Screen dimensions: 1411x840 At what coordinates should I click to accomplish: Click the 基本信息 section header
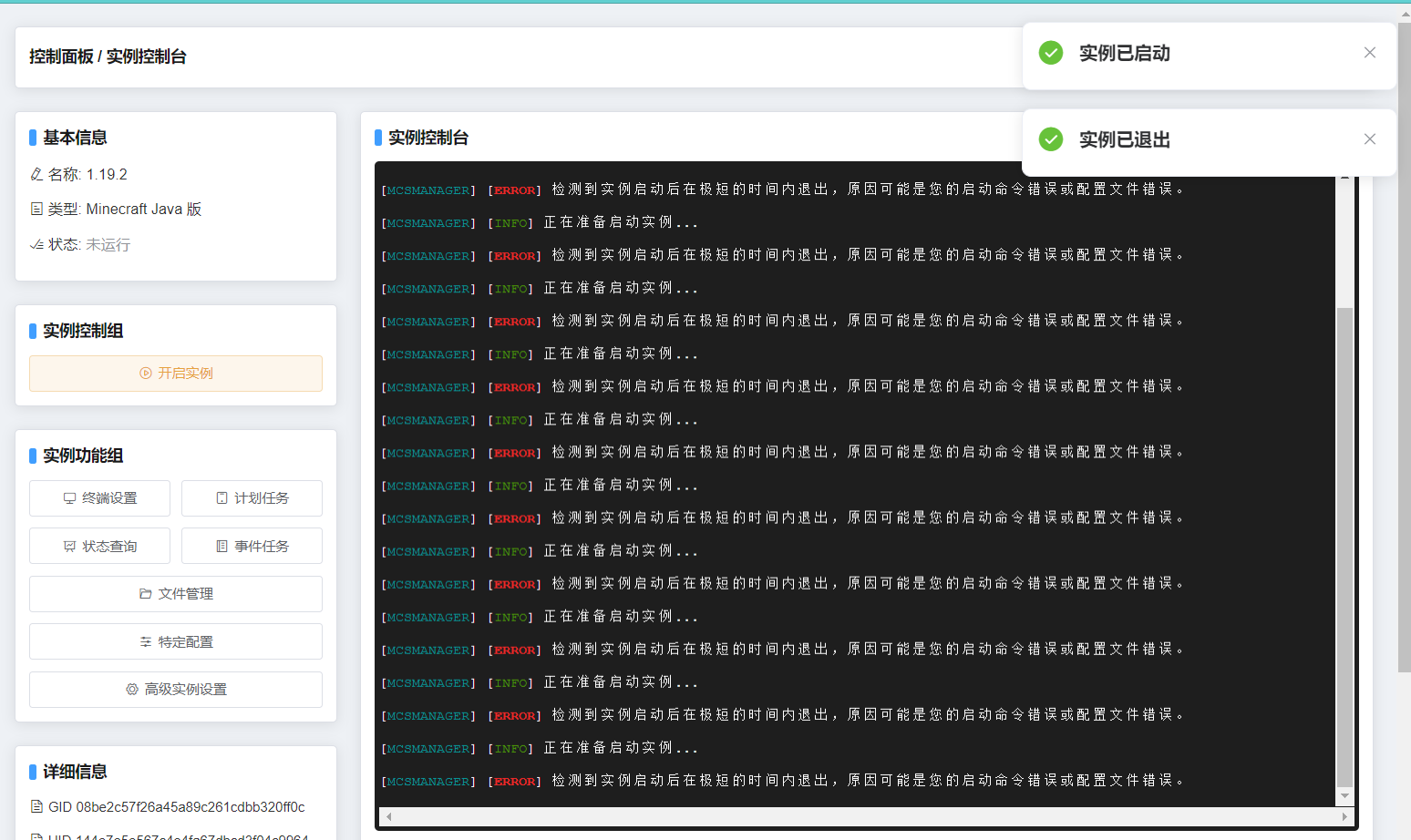click(73, 138)
